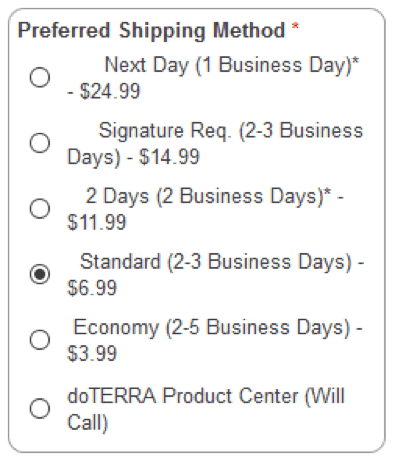Click the "Next Day (1 Business Day)*" label text
Screen dimensions: 395x464
click(x=232, y=65)
